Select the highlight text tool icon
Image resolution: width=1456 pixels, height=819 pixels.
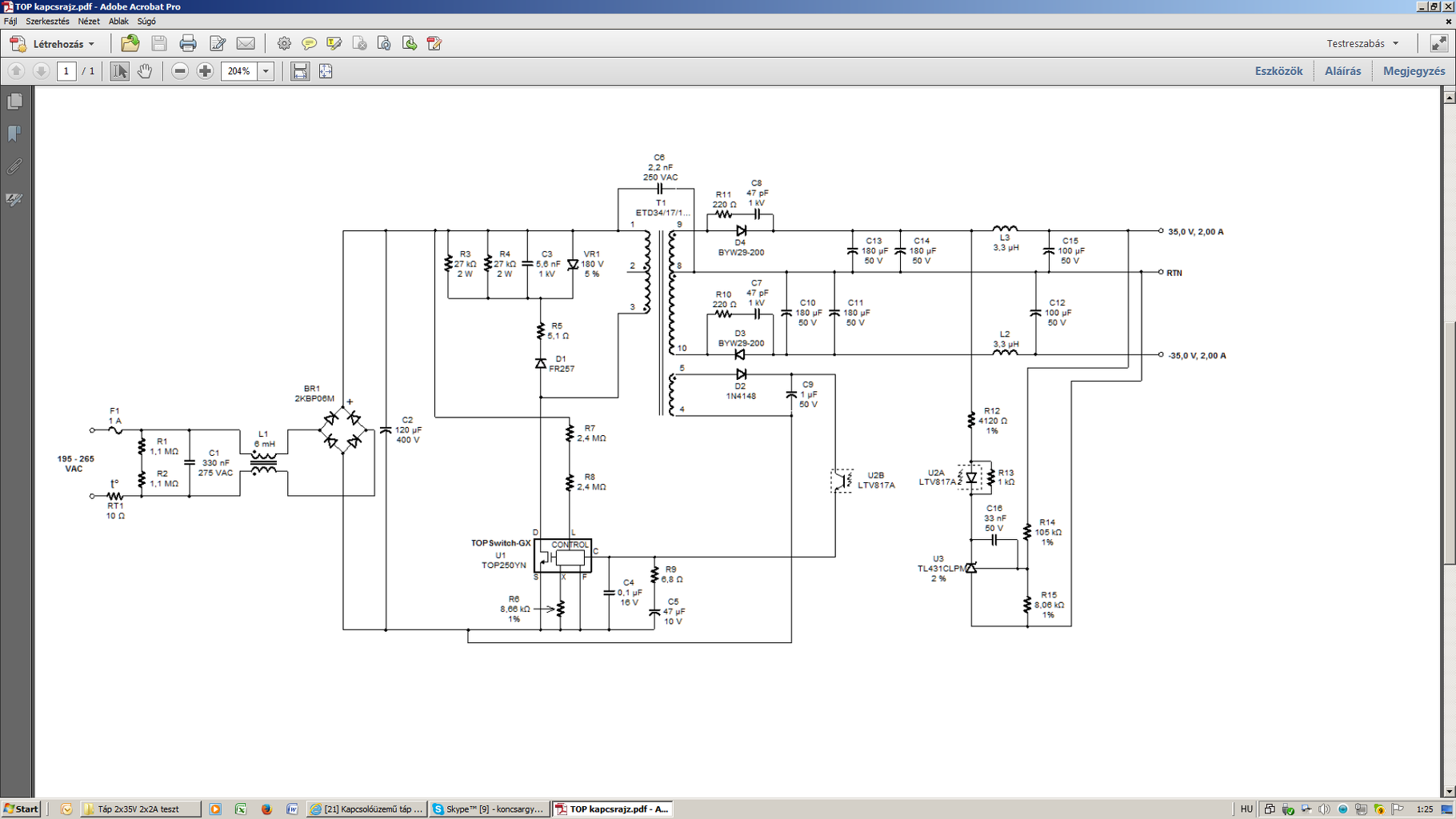pos(334,43)
